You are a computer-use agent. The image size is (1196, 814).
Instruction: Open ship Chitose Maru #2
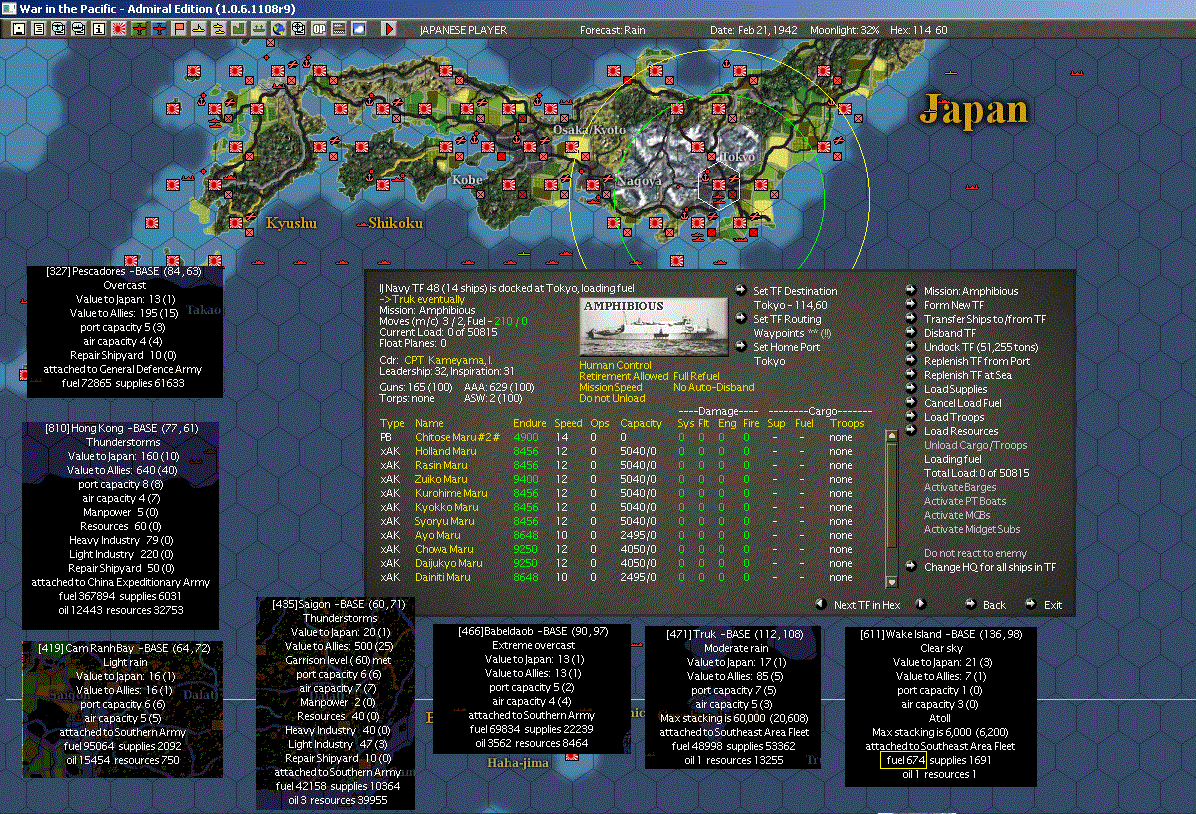(x=457, y=437)
